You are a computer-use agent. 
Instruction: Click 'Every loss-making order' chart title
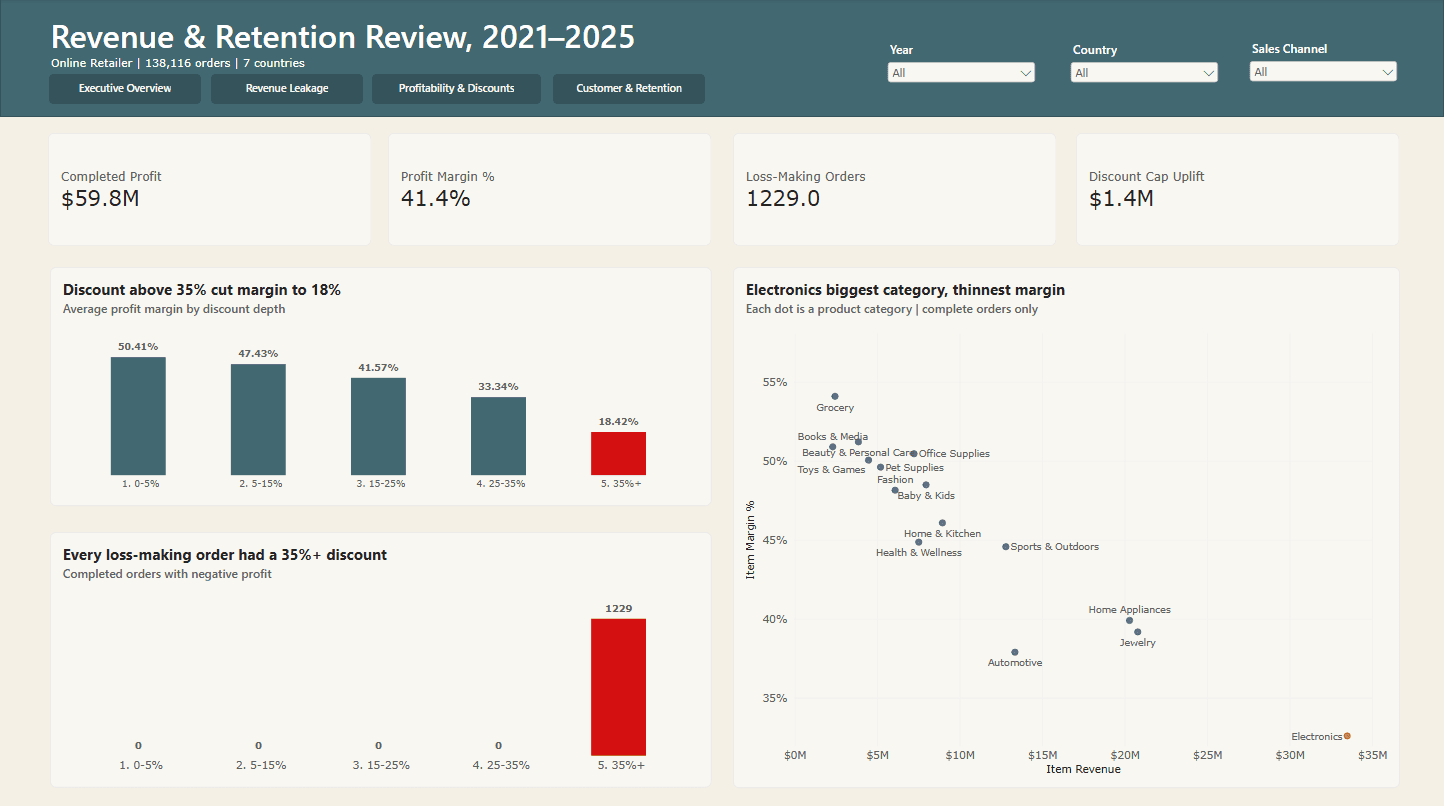[225, 555]
